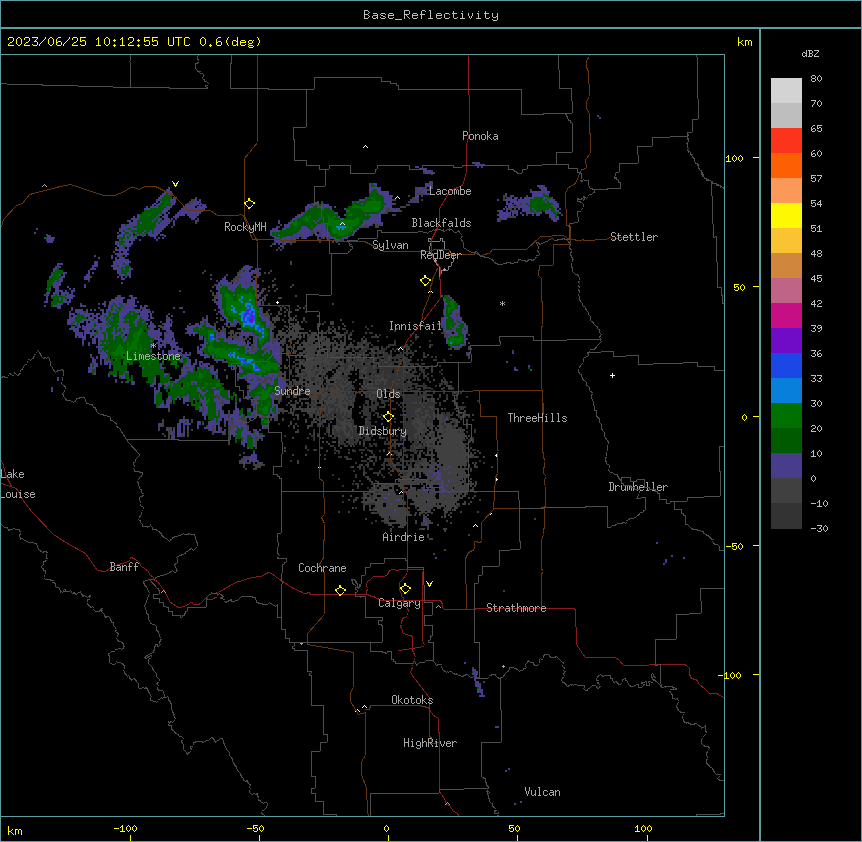Click the white caret marker south of Ponoka
The width and height of the screenshot is (862, 842).
(x=365, y=147)
